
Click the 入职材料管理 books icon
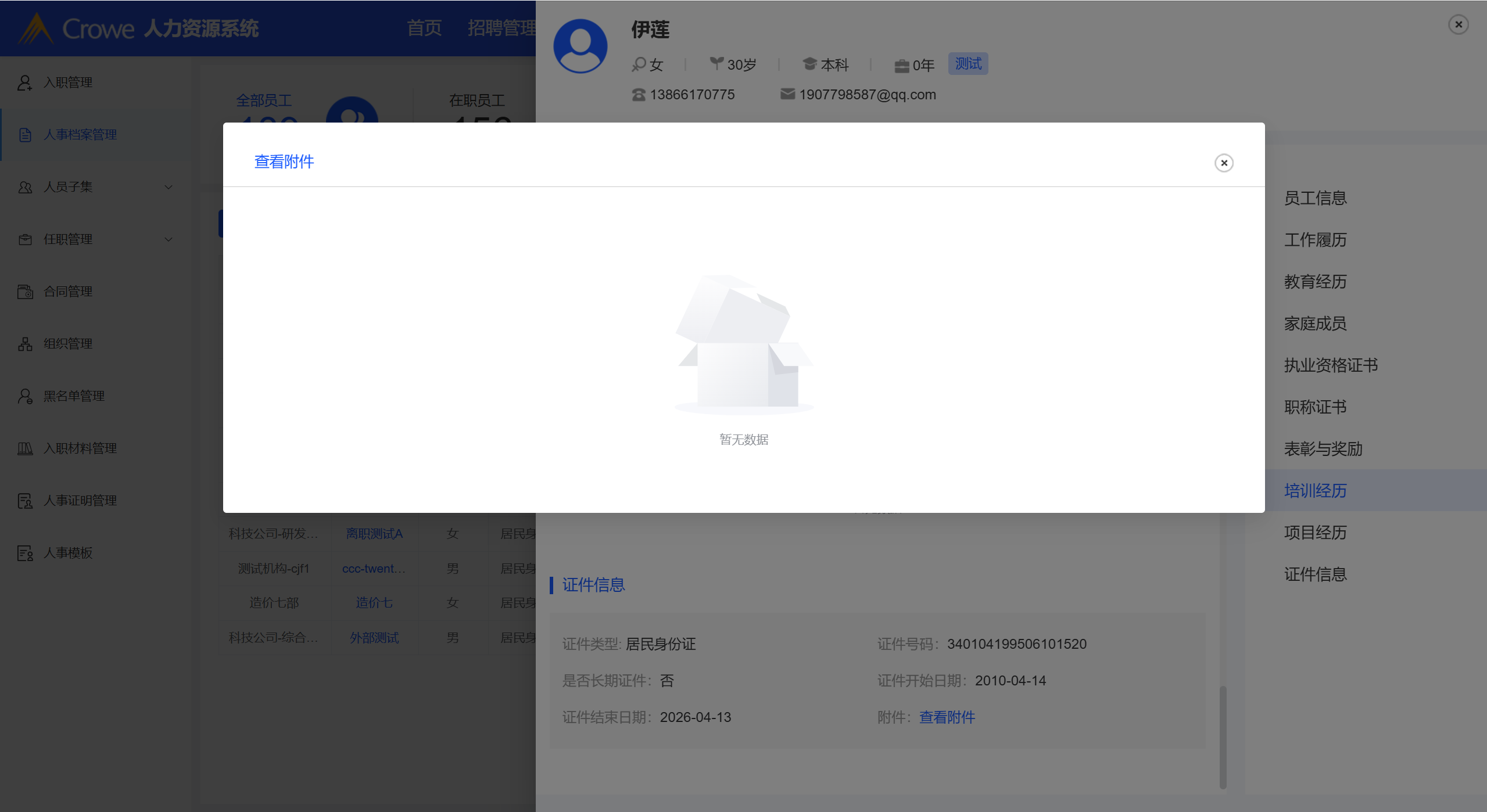(25, 448)
